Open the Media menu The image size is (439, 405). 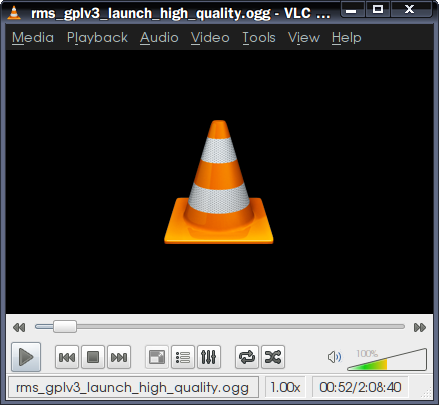tap(33, 38)
